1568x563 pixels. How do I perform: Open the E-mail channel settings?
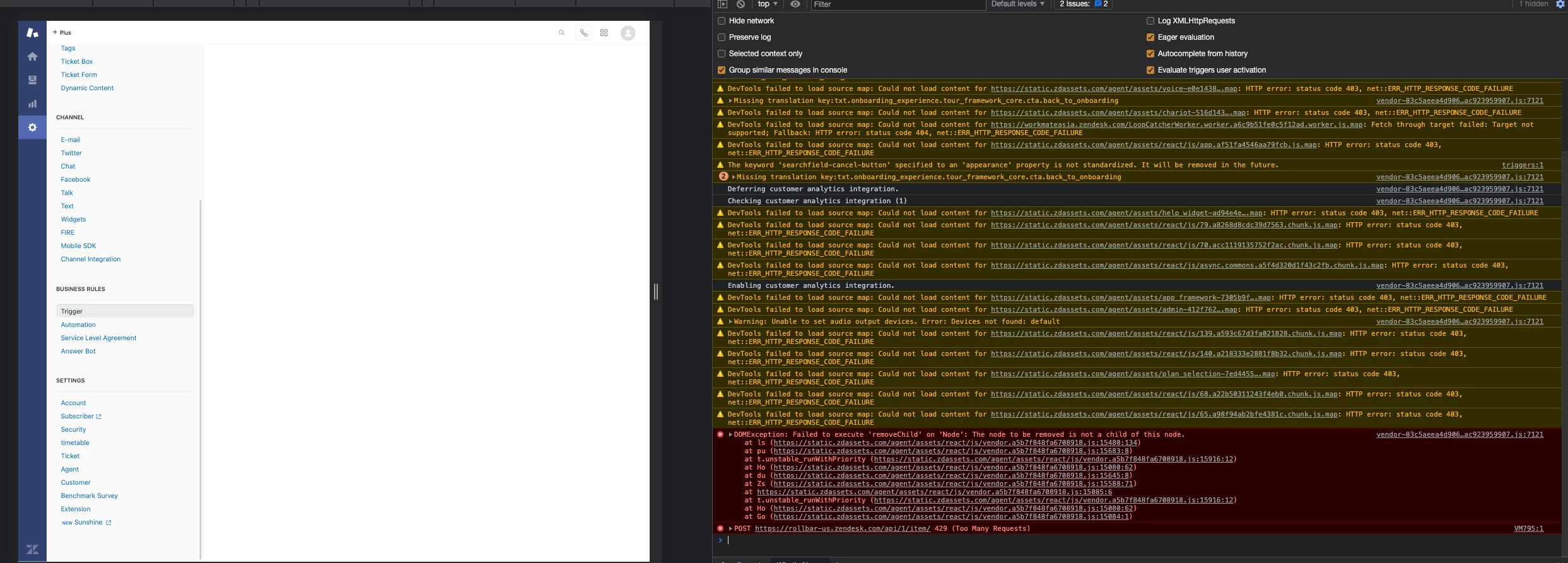70,139
